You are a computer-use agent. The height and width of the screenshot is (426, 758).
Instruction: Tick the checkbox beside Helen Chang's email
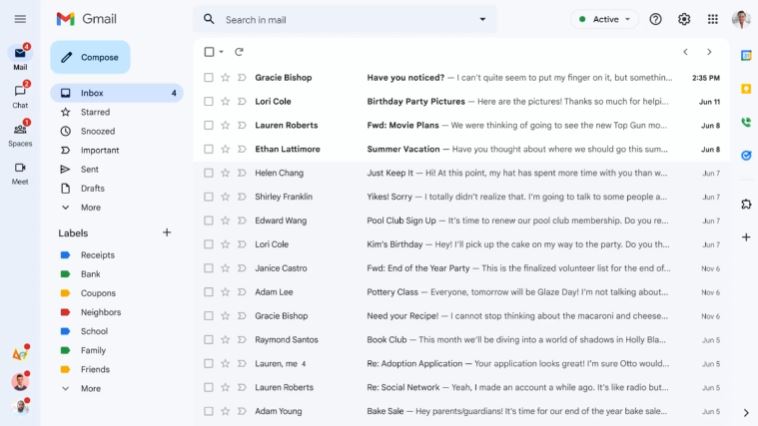(x=209, y=173)
